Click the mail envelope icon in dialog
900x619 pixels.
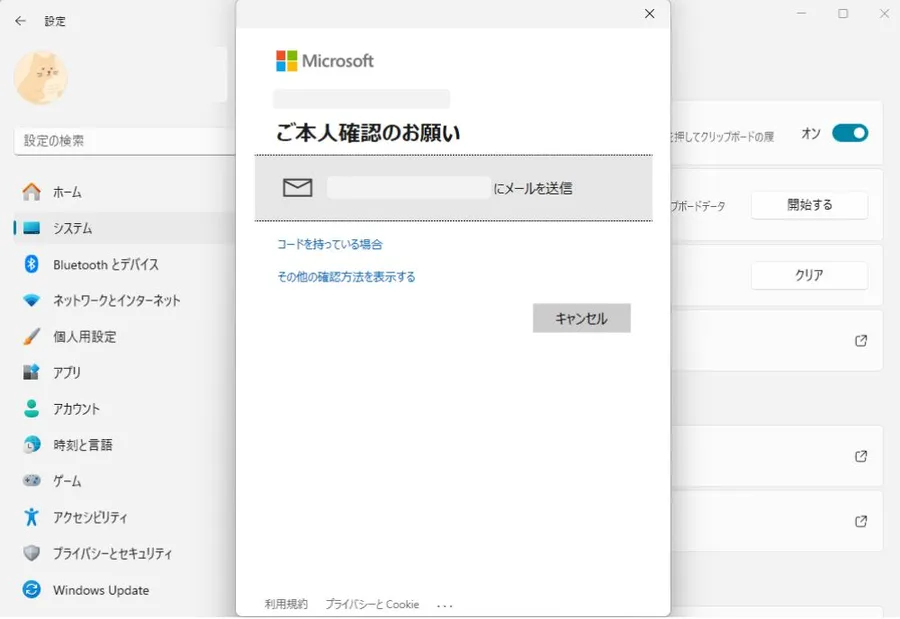[x=297, y=187]
